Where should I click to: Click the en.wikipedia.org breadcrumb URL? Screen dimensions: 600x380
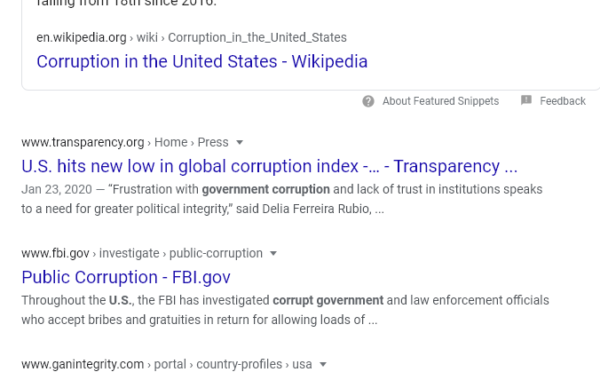pyautogui.click(x=81, y=38)
